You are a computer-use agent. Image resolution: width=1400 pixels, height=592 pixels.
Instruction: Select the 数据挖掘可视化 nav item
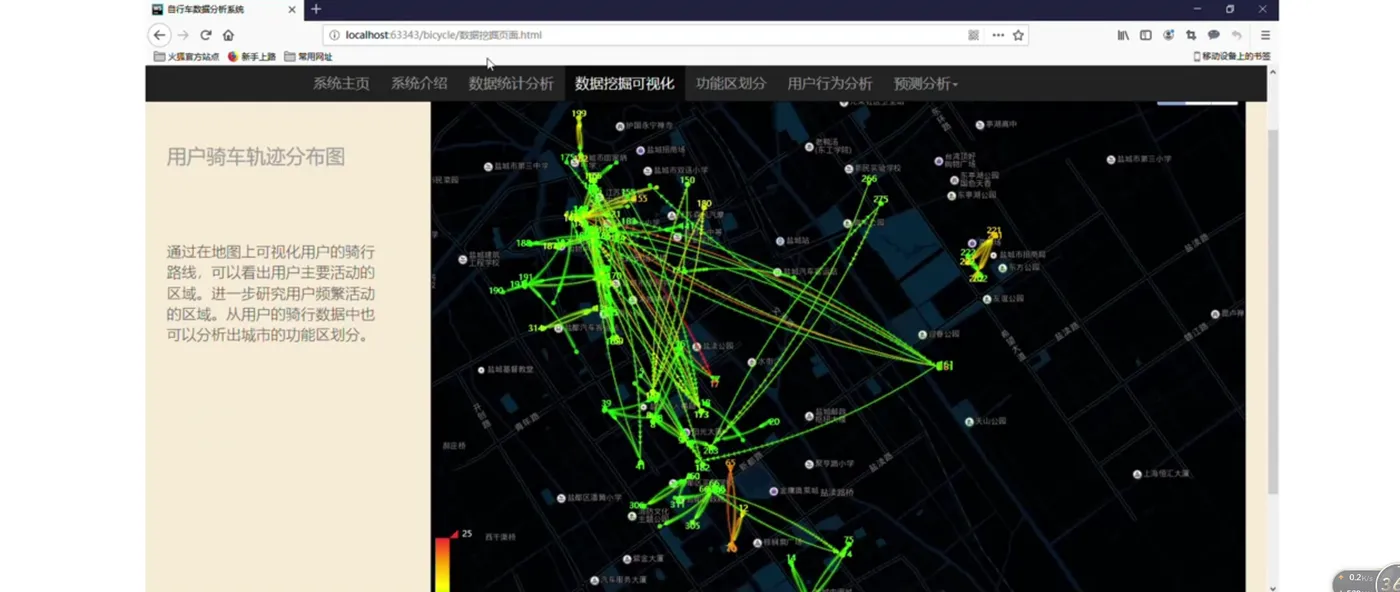pyautogui.click(x=624, y=84)
